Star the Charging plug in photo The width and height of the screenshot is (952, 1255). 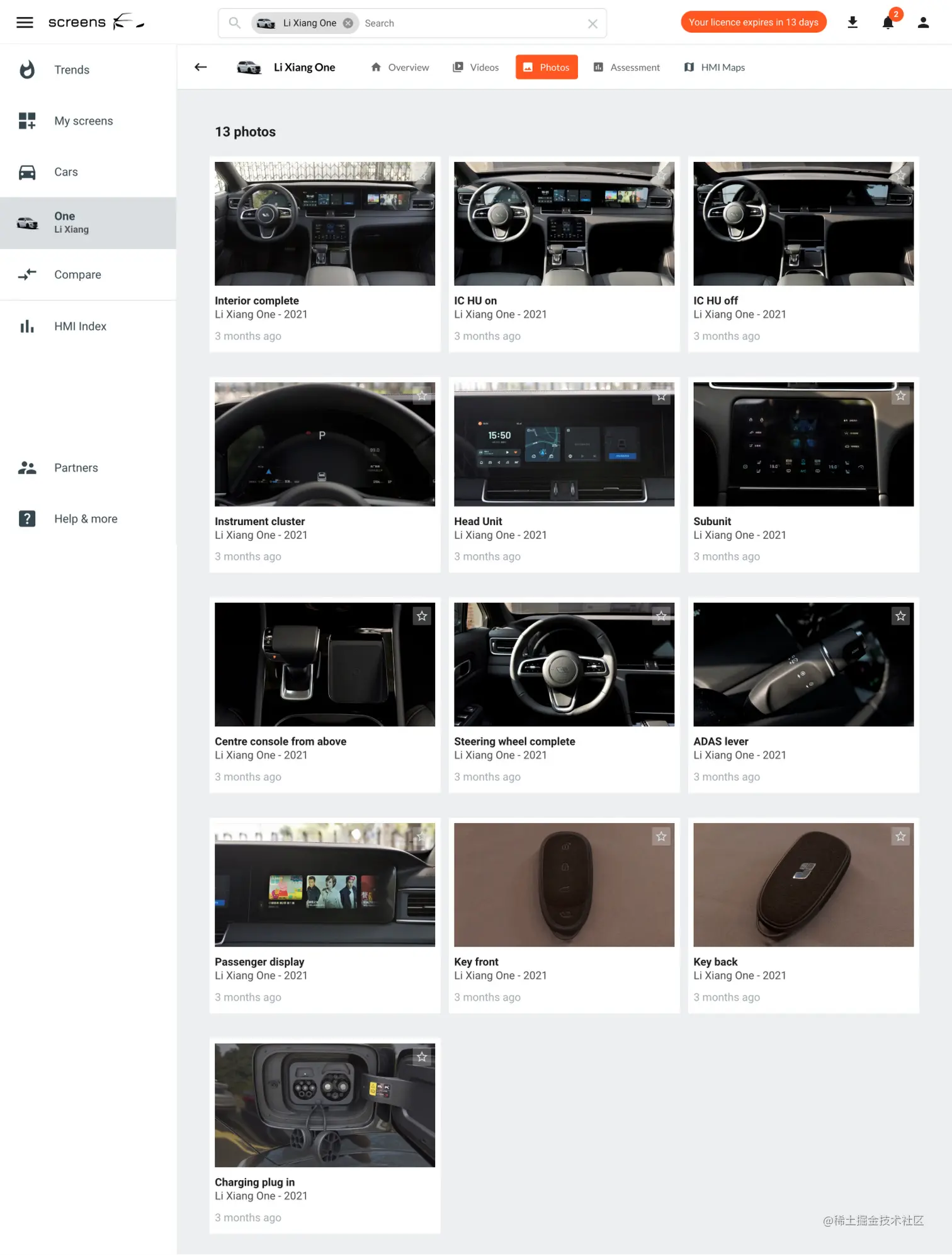click(422, 1057)
